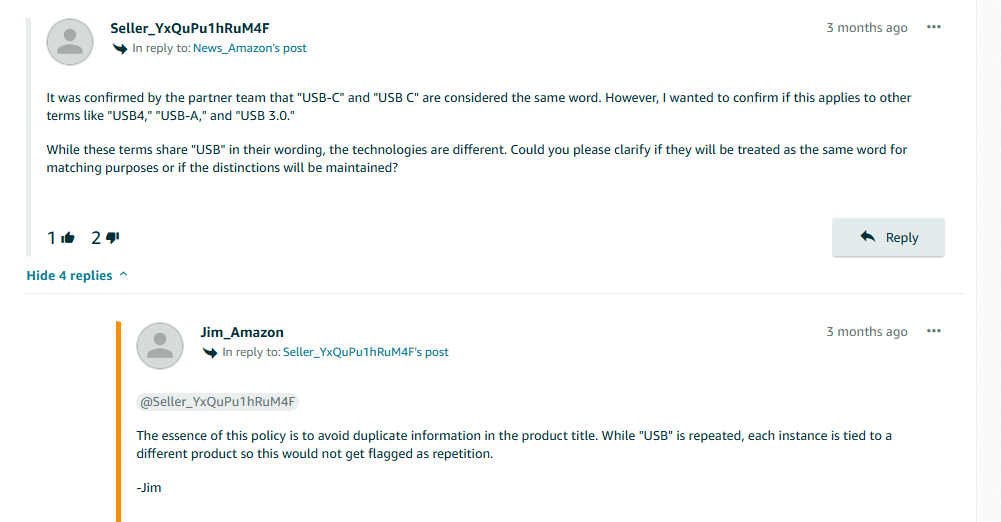This screenshot has height=522, width=1001.
Task: Collapse replies using Hide 4 replies
Action: coord(69,275)
